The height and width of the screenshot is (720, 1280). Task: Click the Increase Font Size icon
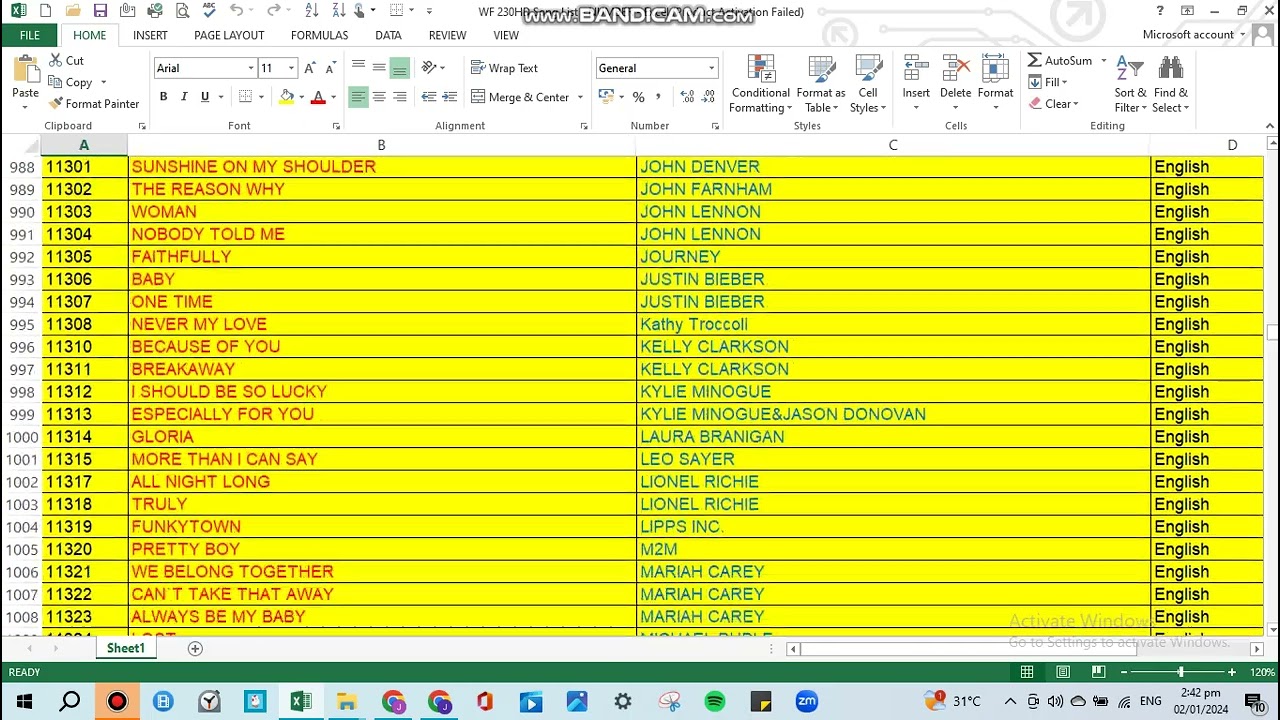click(x=310, y=68)
